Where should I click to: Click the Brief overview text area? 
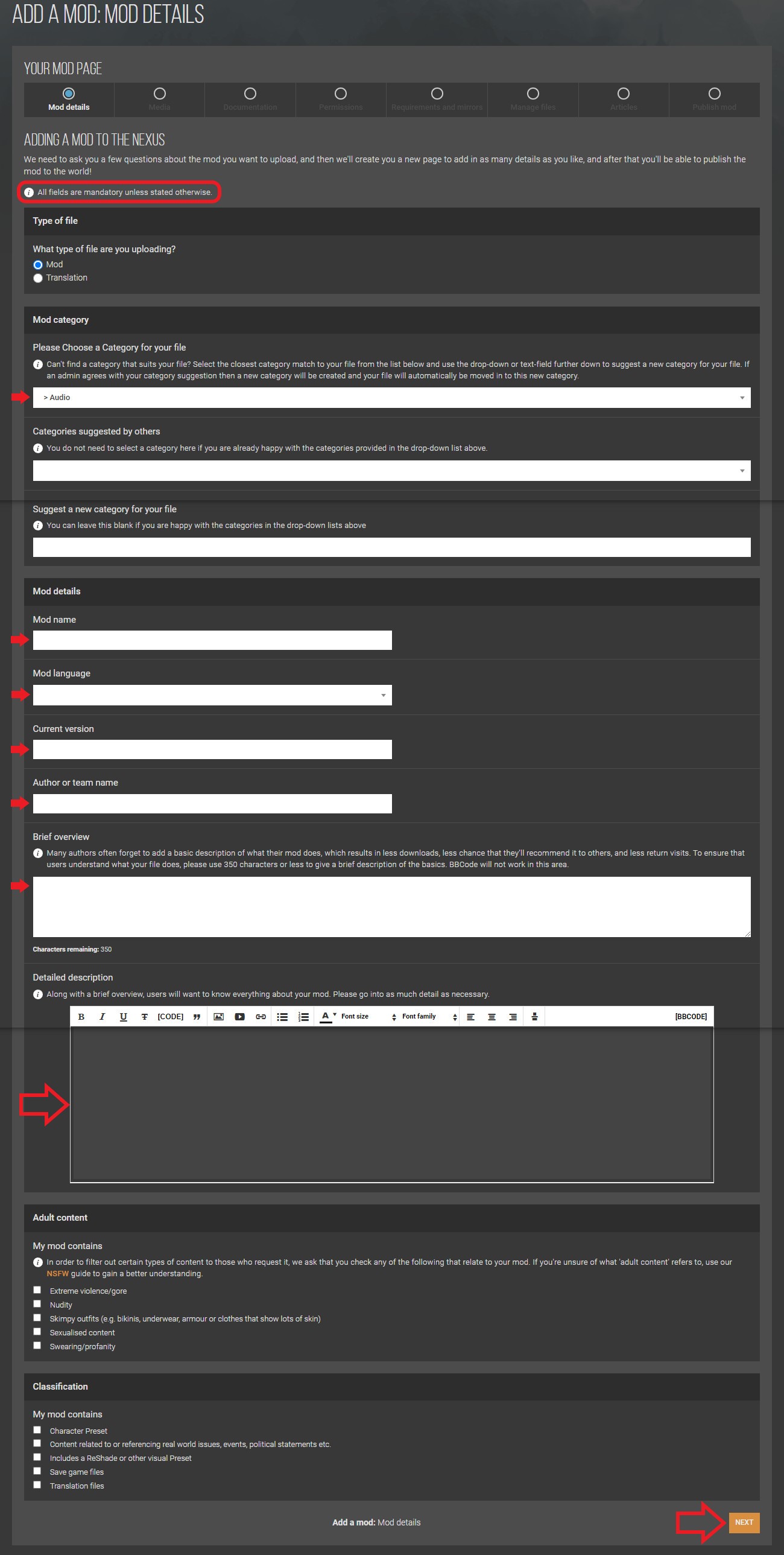pyautogui.click(x=391, y=908)
